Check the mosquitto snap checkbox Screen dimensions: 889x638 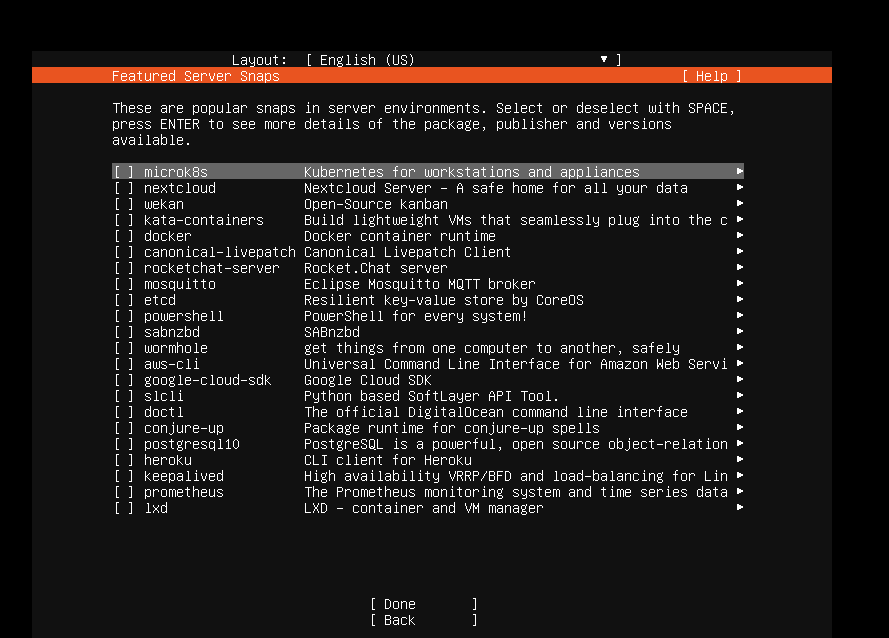pos(124,284)
